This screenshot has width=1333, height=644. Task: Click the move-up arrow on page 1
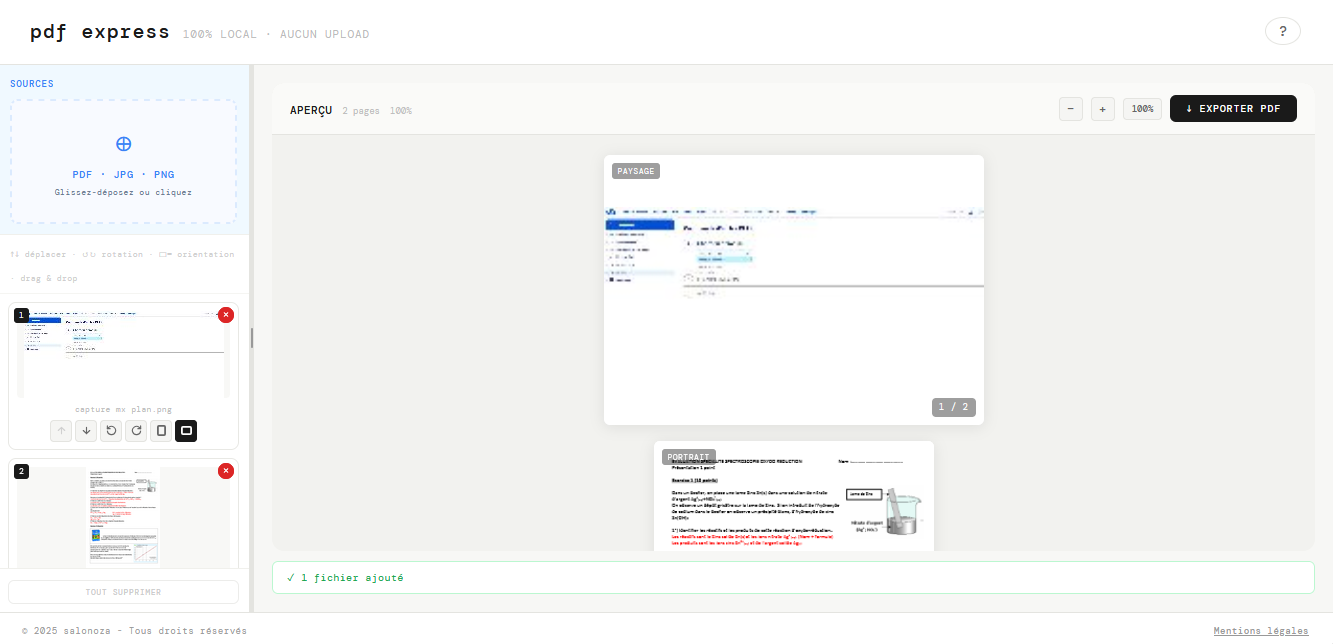point(60,430)
